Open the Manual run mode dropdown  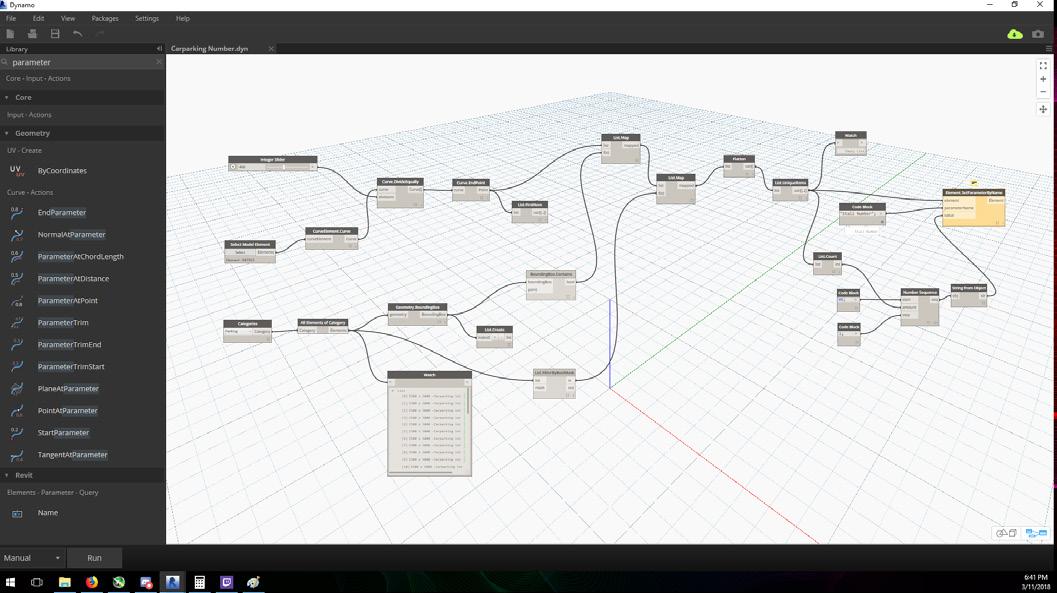[x=32, y=558]
